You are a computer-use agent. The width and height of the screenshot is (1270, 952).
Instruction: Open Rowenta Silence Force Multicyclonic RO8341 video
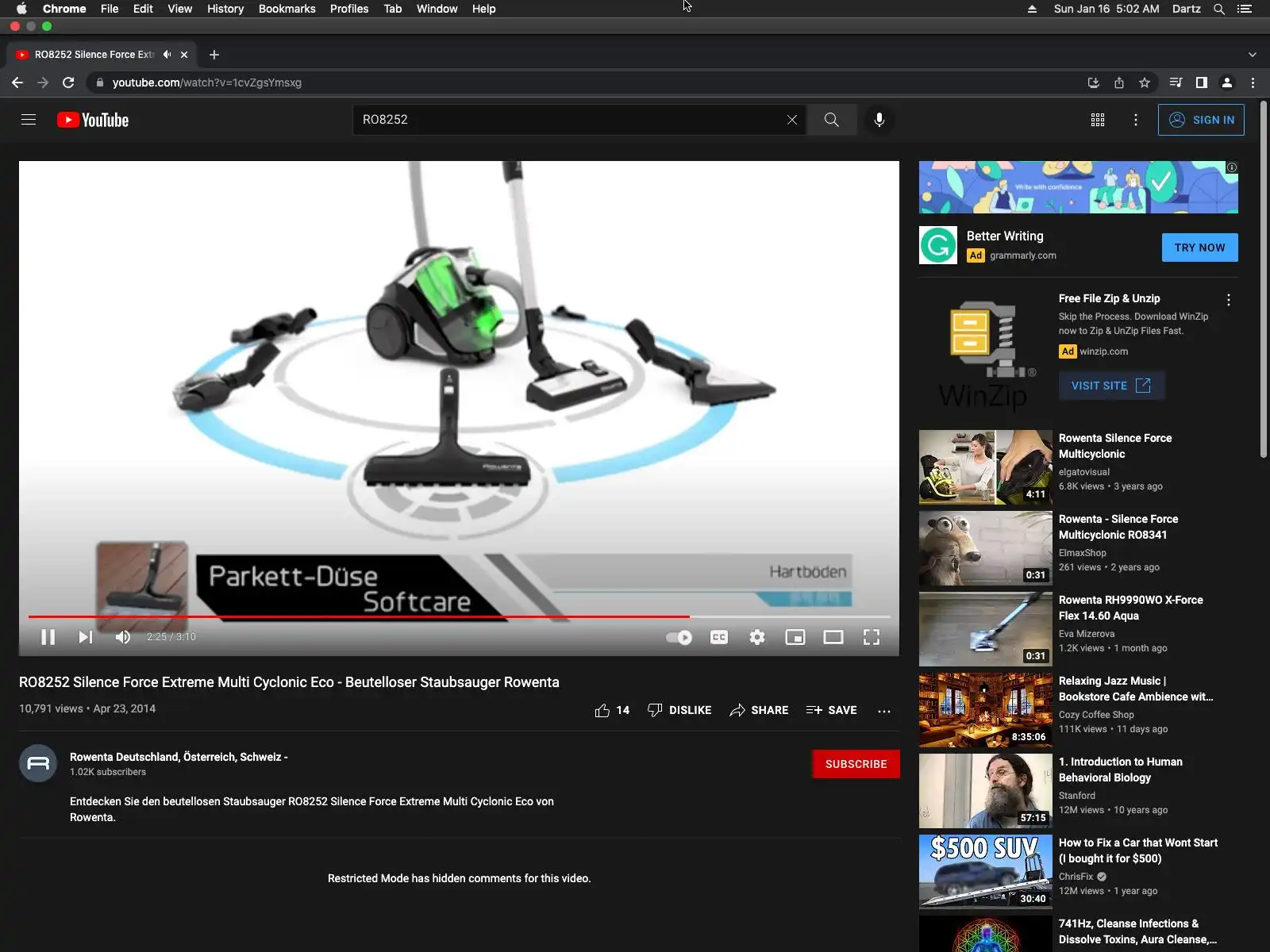tap(1118, 527)
